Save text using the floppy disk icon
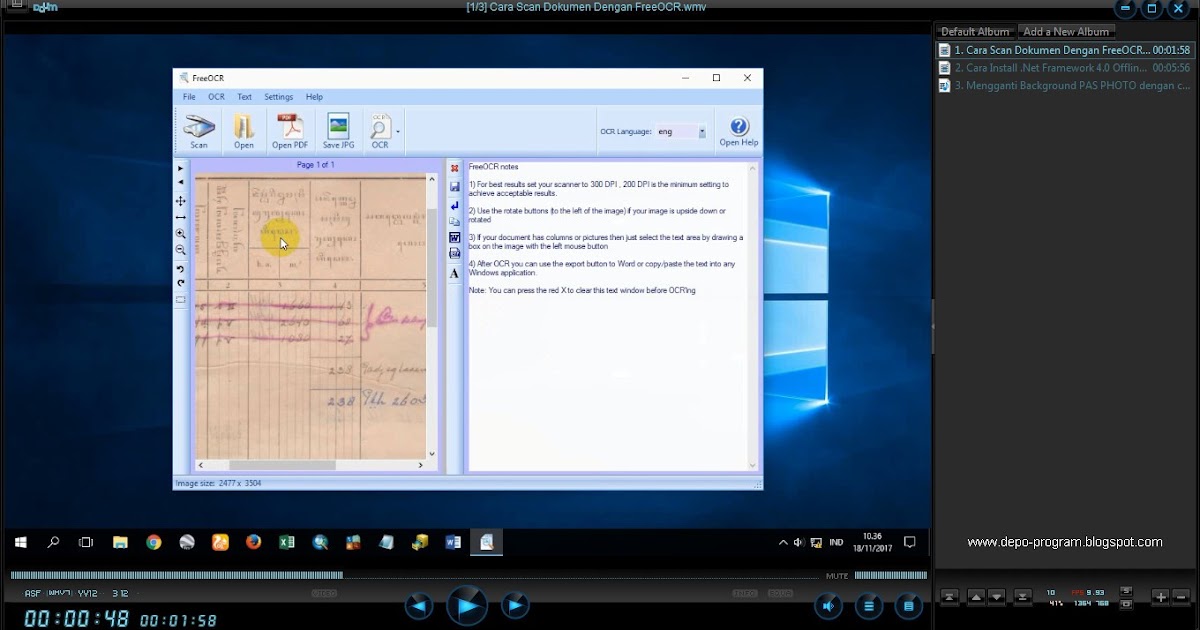1200x630 pixels. click(454, 186)
